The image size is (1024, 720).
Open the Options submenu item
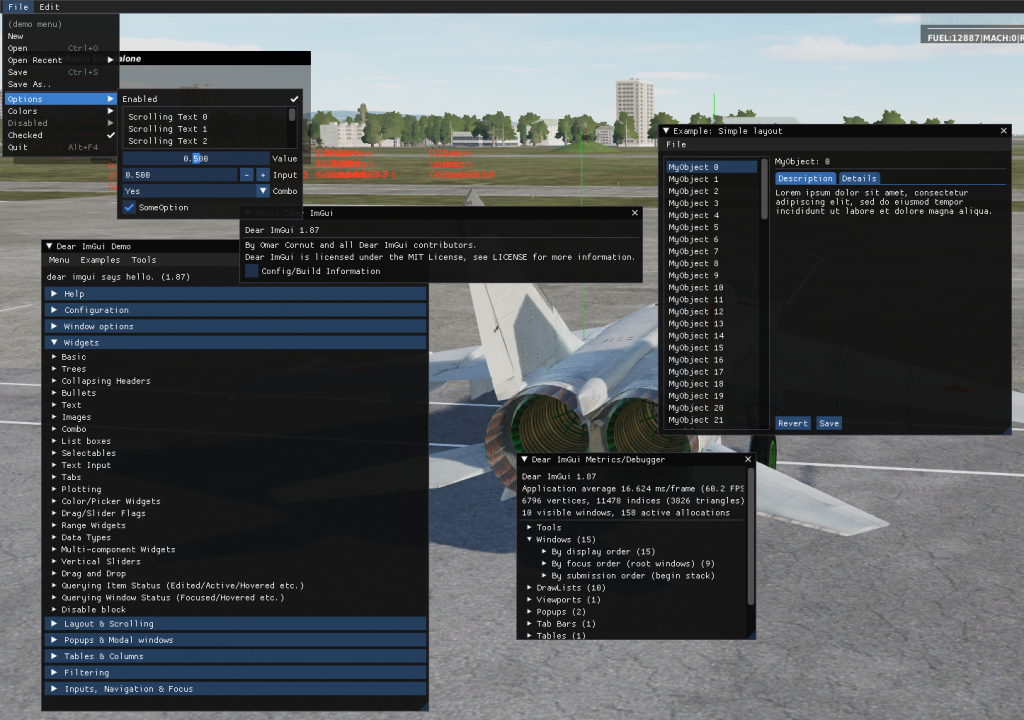coord(61,99)
